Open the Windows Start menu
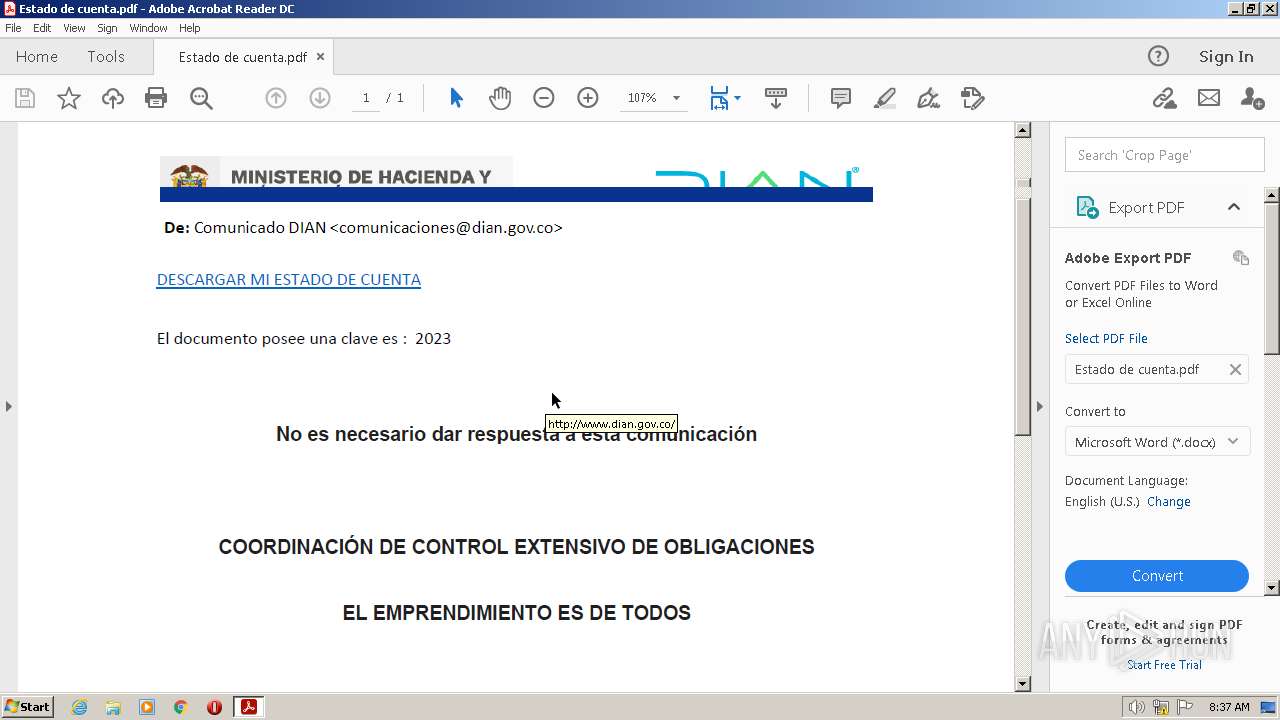The height and width of the screenshot is (720, 1280). tap(27, 707)
